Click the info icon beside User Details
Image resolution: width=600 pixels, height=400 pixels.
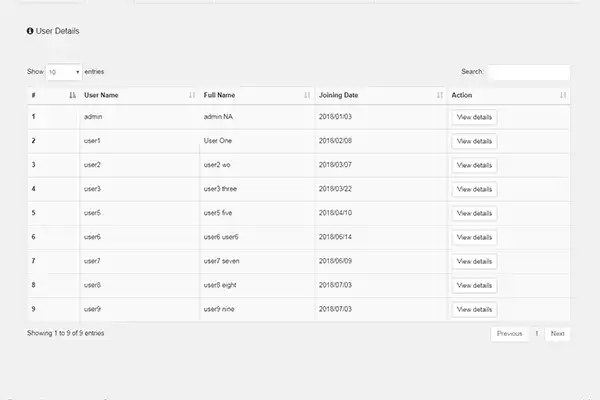[30, 31]
